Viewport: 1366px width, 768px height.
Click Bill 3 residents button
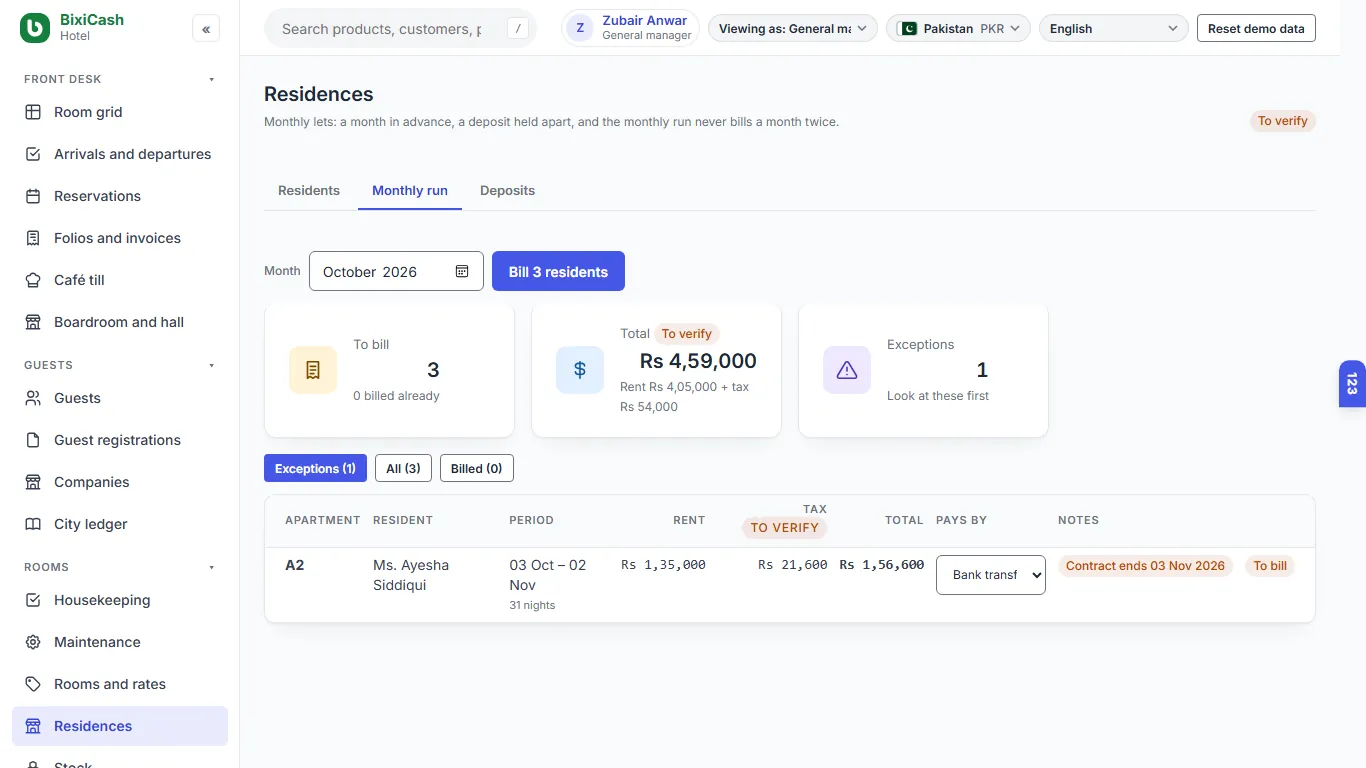(x=558, y=271)
